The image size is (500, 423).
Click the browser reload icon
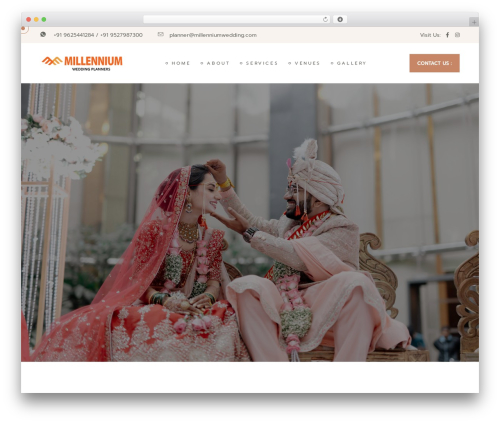[x=325, y=19]
